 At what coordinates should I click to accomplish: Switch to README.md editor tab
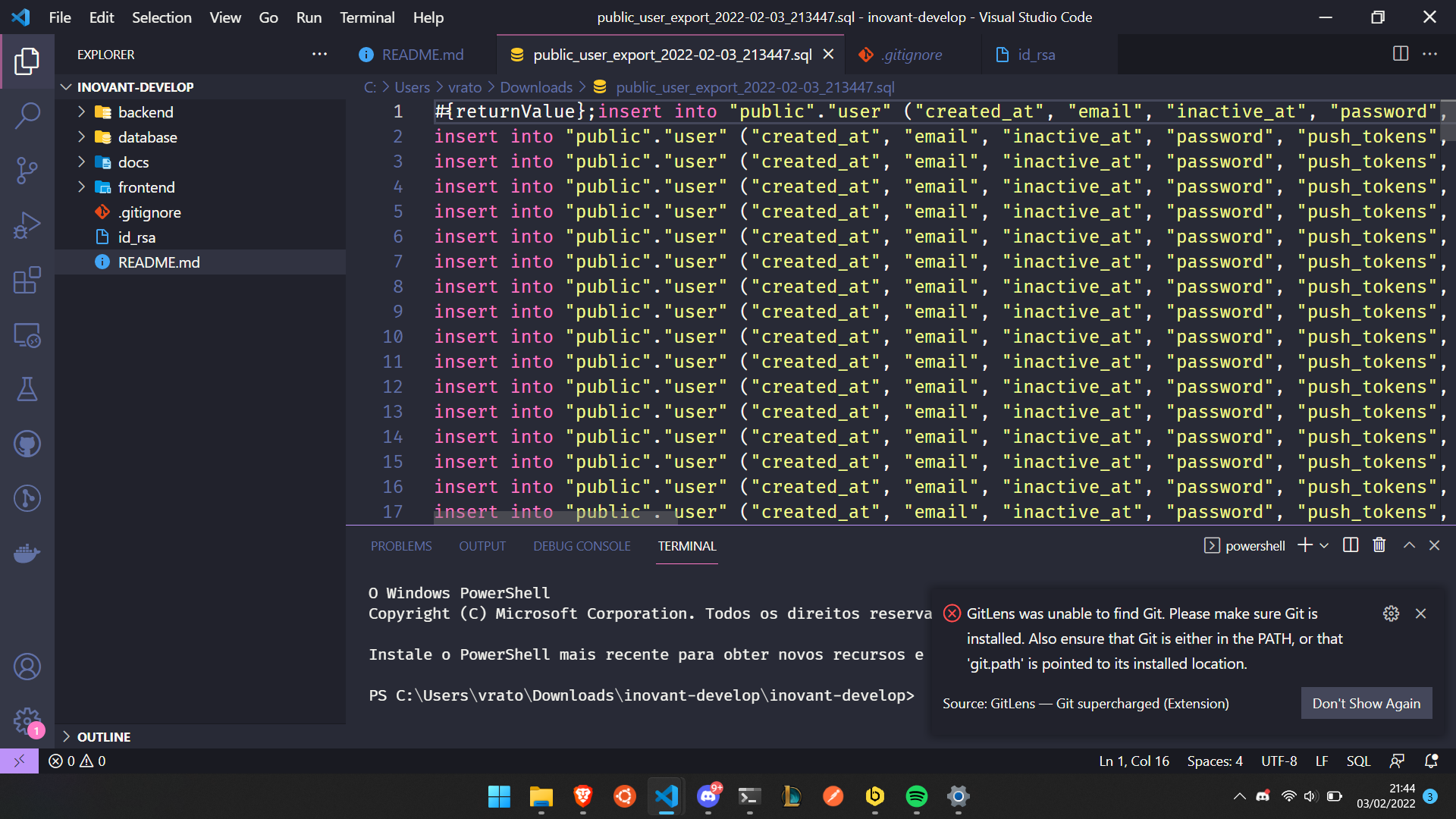pos(422,54)
